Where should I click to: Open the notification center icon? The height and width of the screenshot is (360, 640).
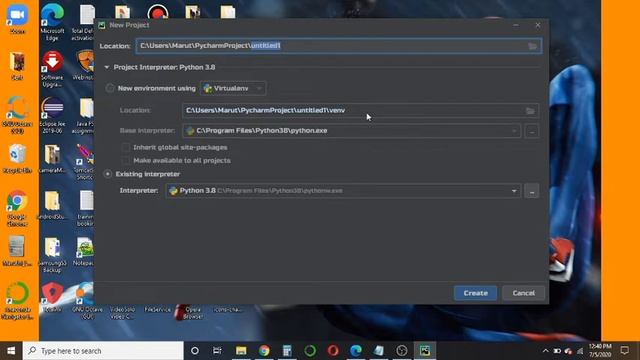click(624, 351)
